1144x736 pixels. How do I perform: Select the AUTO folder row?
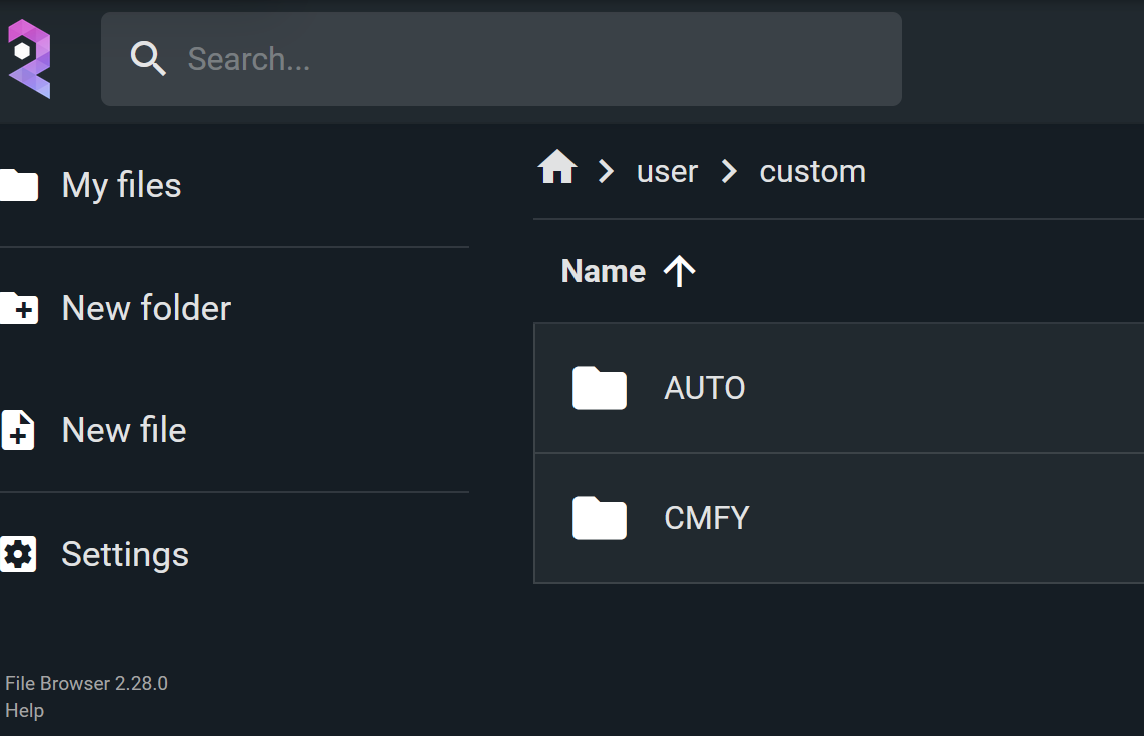800,388
